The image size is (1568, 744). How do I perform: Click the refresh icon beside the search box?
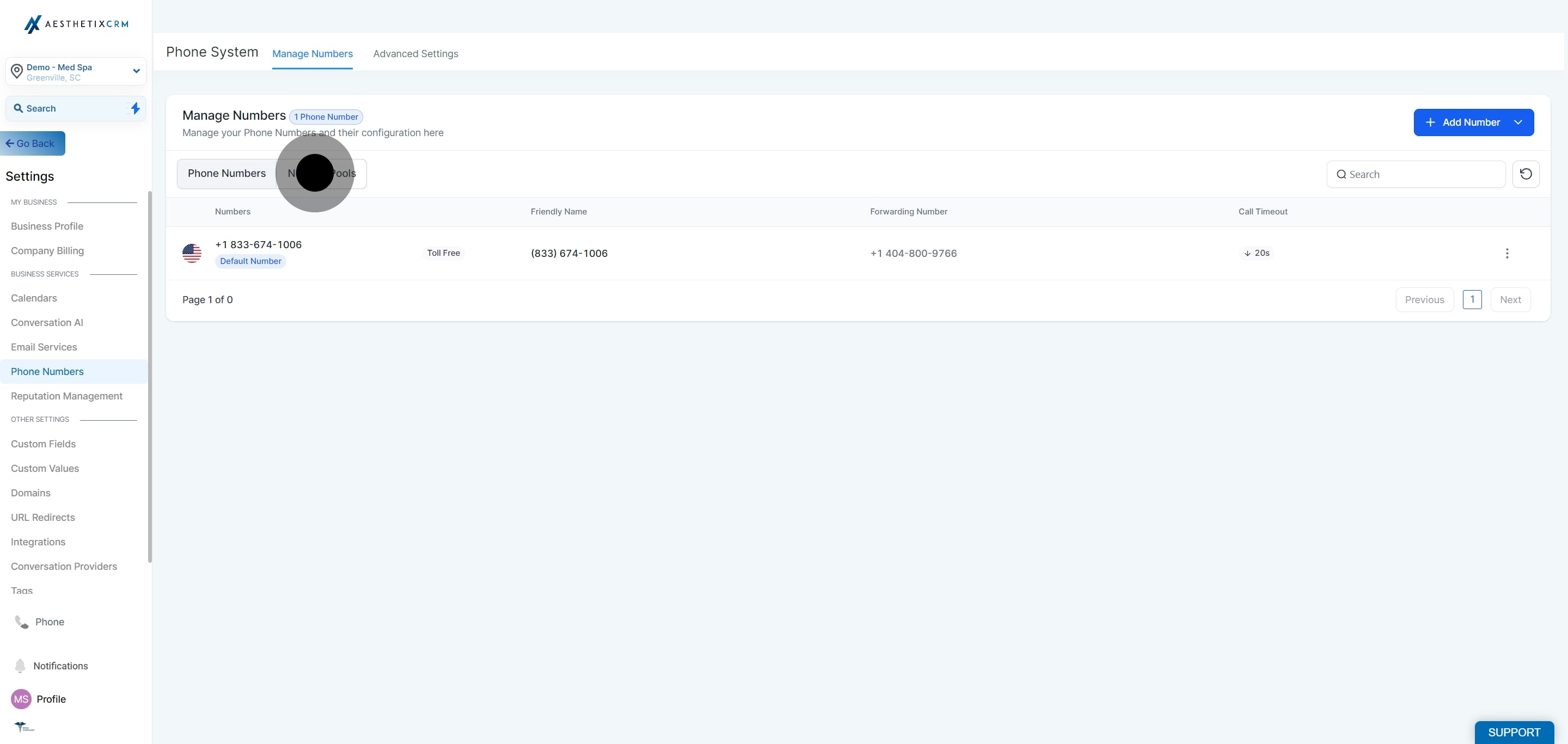(1526, 174)
